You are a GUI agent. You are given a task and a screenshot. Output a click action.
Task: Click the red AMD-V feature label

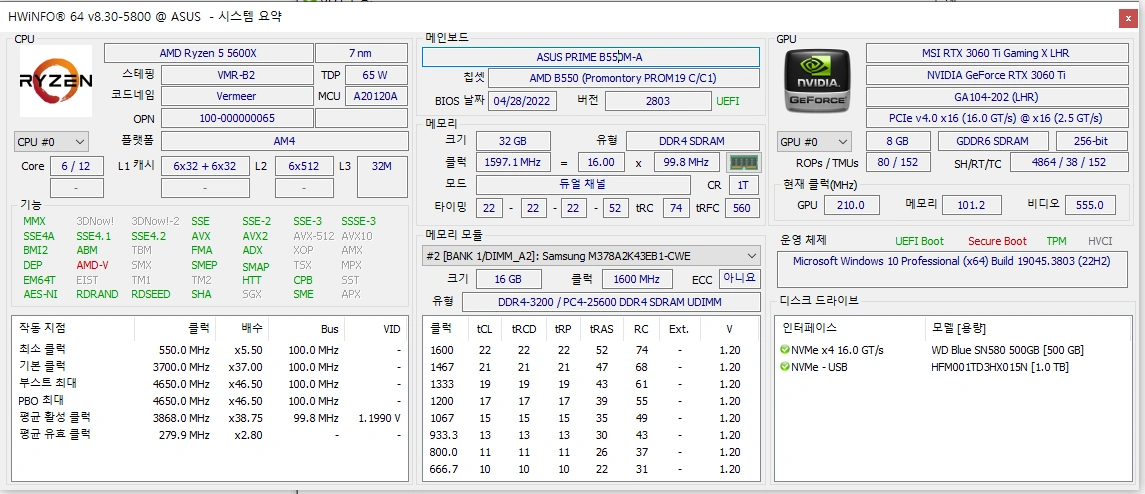click(92, 265)
